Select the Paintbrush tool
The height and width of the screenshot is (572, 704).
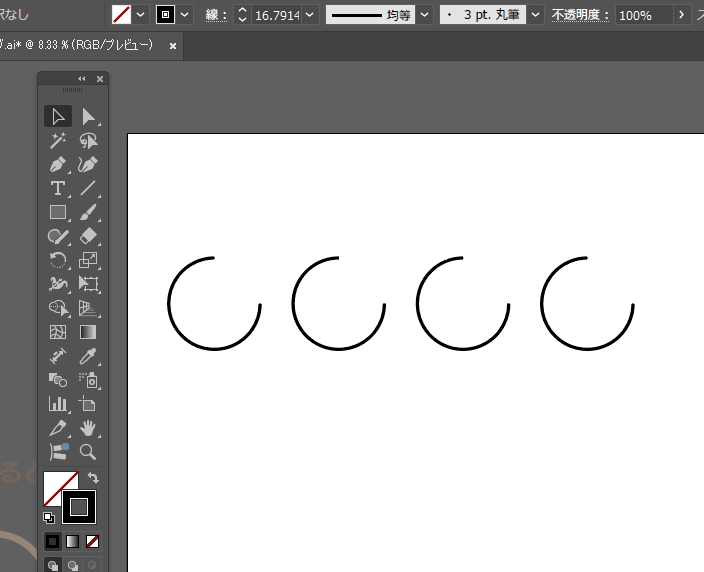point(88,212)
